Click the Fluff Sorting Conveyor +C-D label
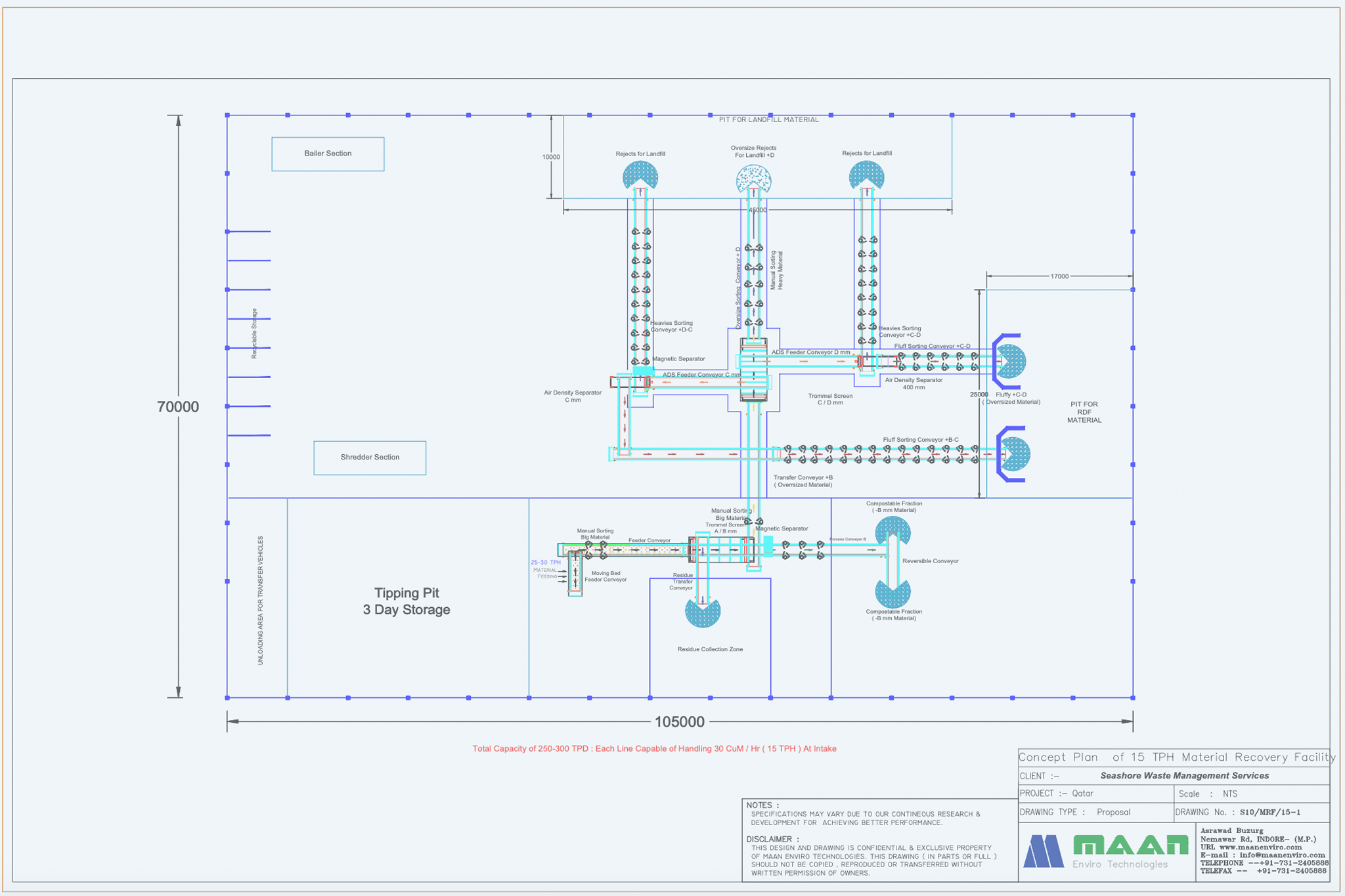The width and height of the screenshot is (1345, 896). (x=932, y=346)
